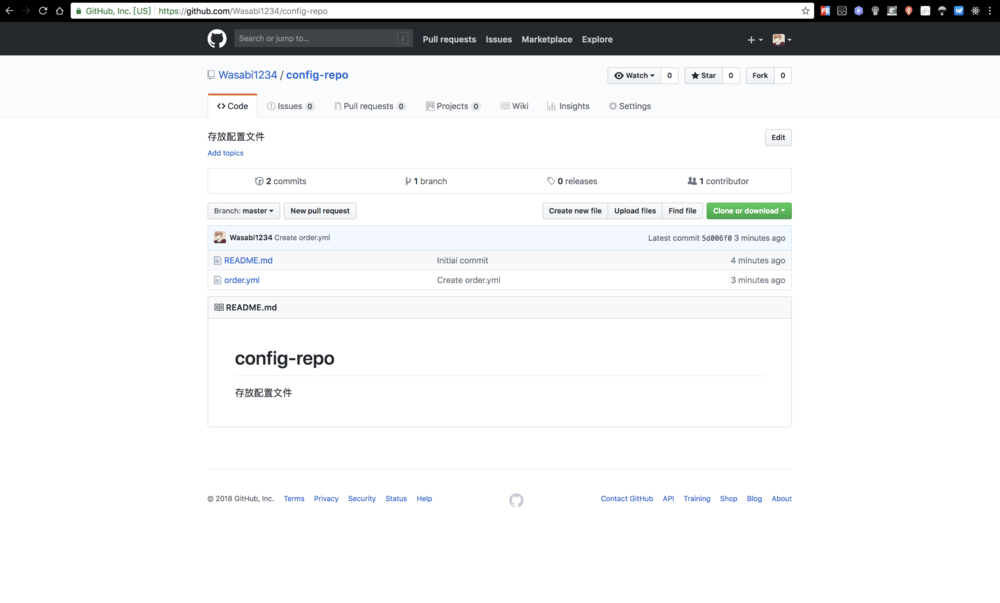Image resolution: width=1000 pixels, height=603 pixels.
Task: Open the Add topics link
Action: pyautogui.click(x=225, y=153)
